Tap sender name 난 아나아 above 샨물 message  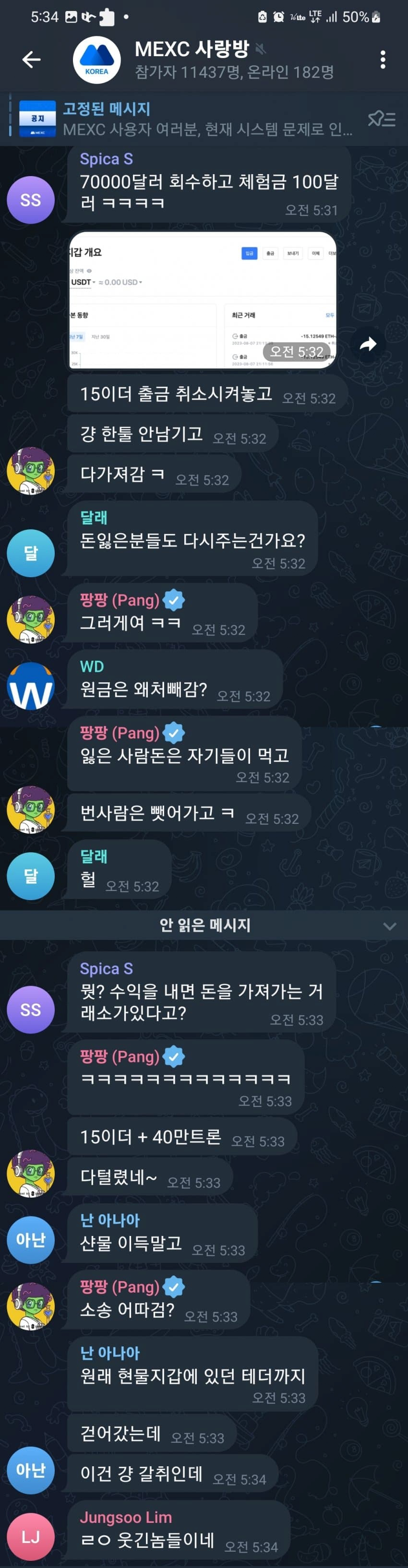pyautogui.click(x=110, y=1219)
